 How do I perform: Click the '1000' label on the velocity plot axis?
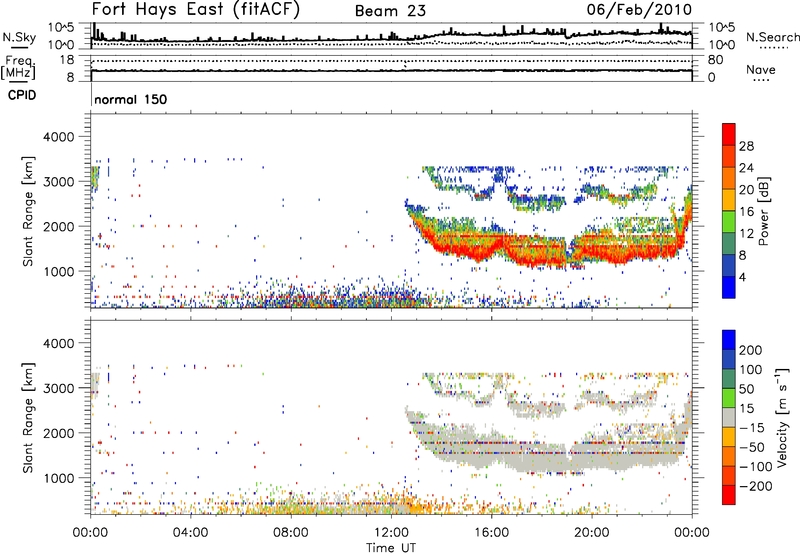point(59,478)
